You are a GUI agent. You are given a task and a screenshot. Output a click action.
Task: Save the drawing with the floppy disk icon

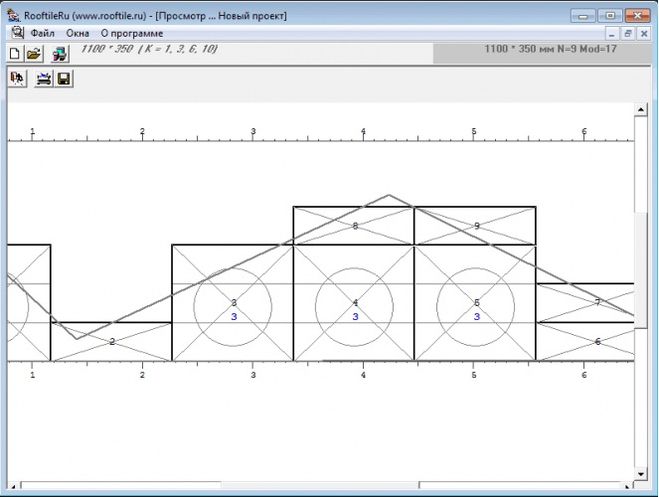tap(64, 78)
